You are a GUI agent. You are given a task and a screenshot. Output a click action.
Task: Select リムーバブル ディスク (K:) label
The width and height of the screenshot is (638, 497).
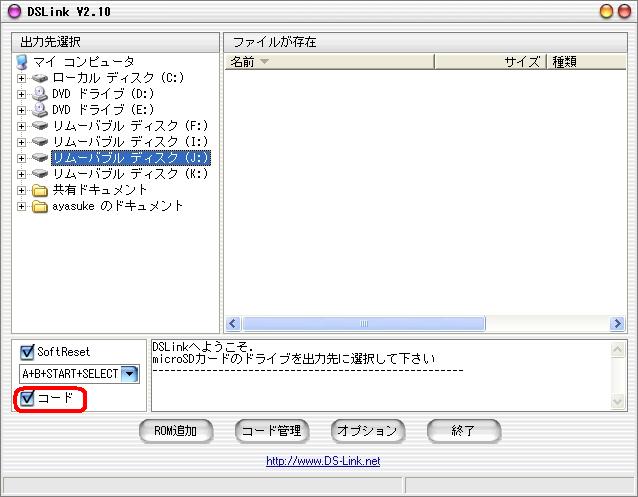(x=130, y=173)
